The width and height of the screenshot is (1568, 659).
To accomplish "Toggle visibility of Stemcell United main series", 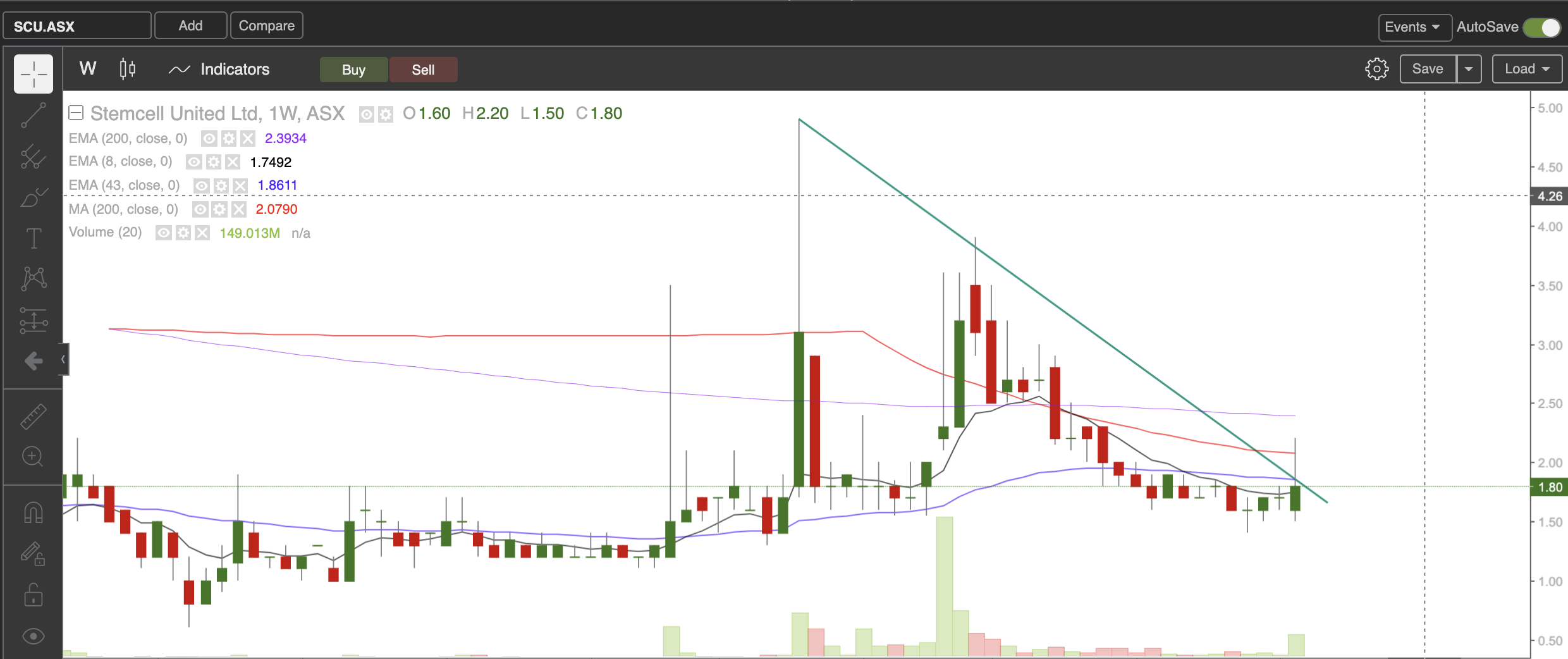I will point(367,114).
